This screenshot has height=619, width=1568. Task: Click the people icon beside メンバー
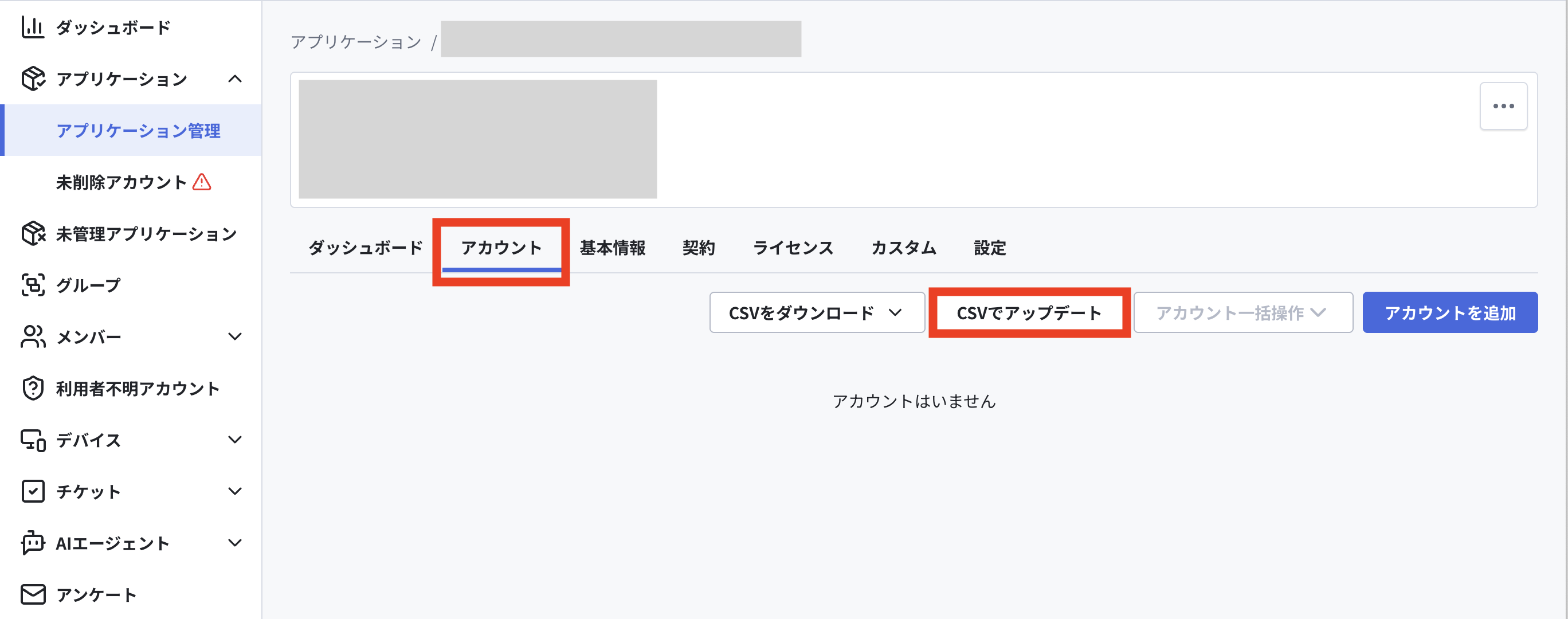tap(33, 336)
